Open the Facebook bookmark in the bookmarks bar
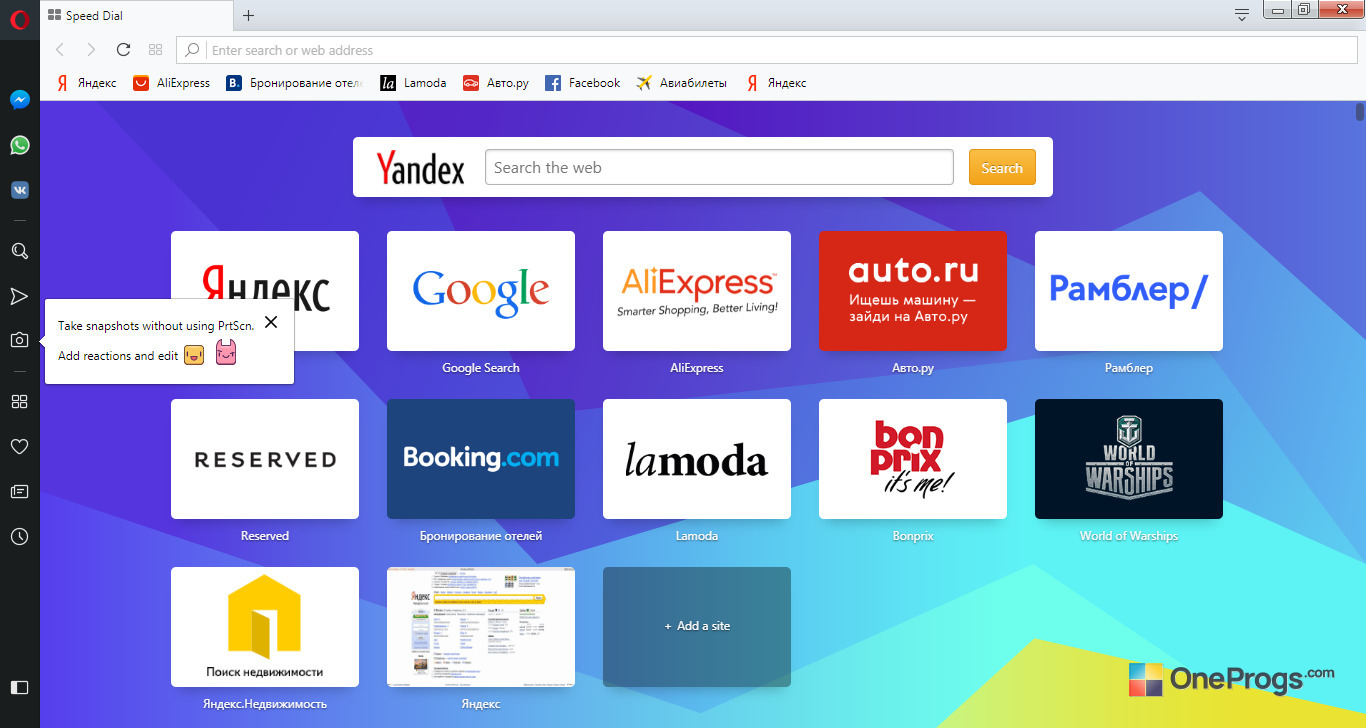The height and width of the screenshot is (728, 1366). (583, 83)
